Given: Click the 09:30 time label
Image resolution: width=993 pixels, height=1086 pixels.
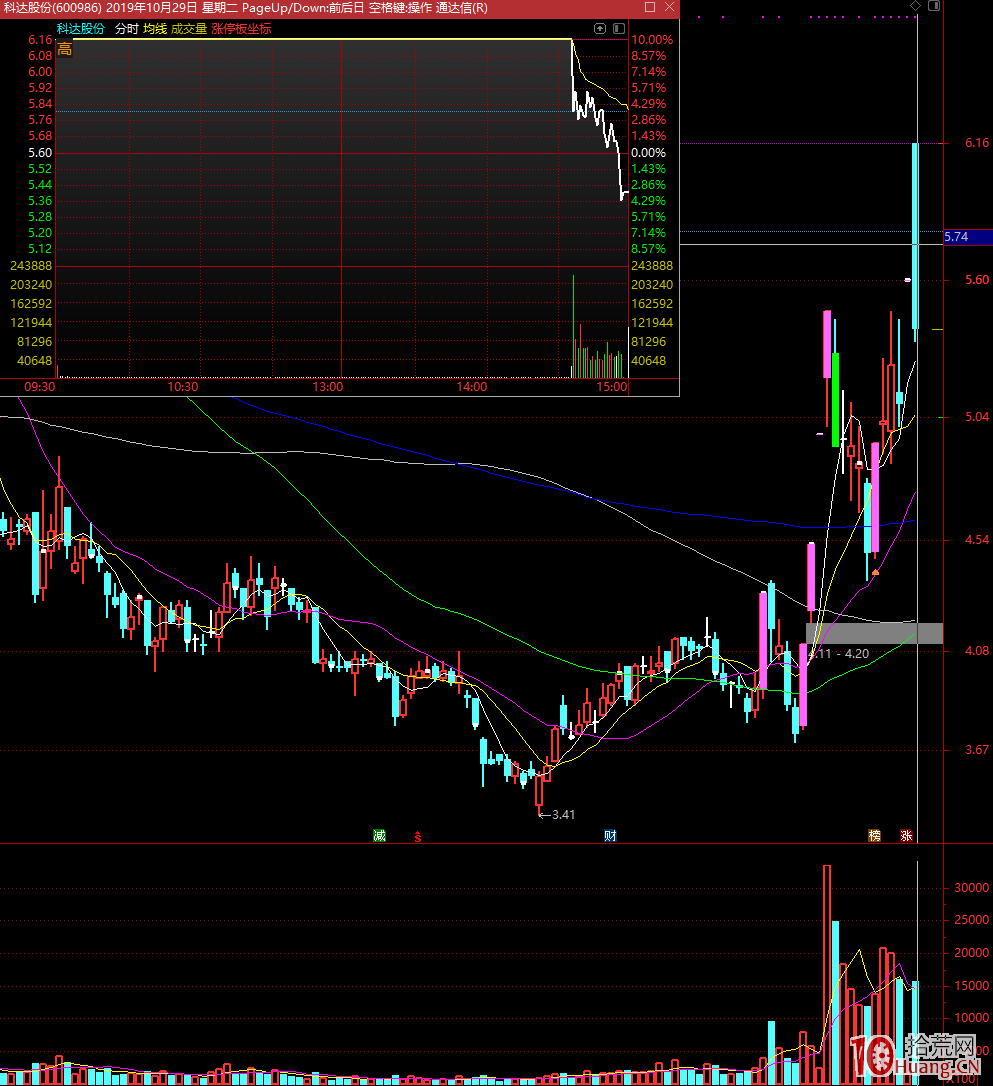Looking at the screenshot, I should pyautogui.click(x=39, y=386).
